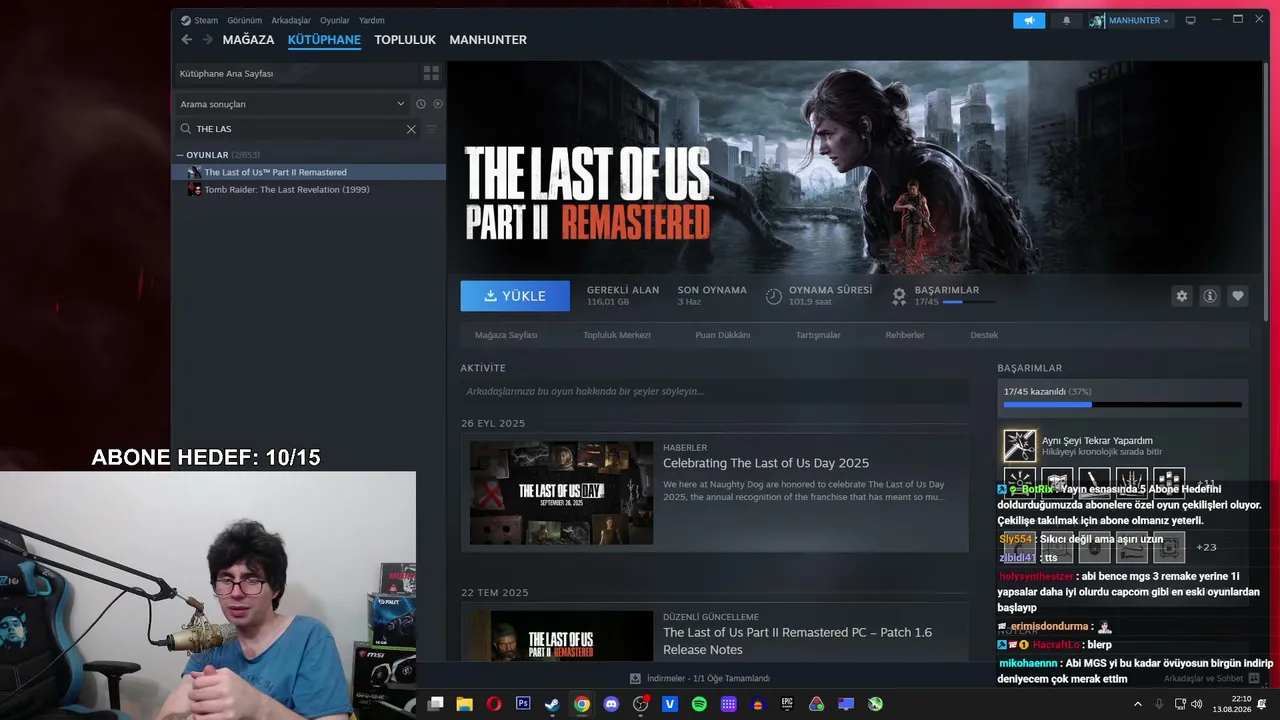Open Spotify from the taskbar
1280x720 pixels.
click(x=699, y=704)
